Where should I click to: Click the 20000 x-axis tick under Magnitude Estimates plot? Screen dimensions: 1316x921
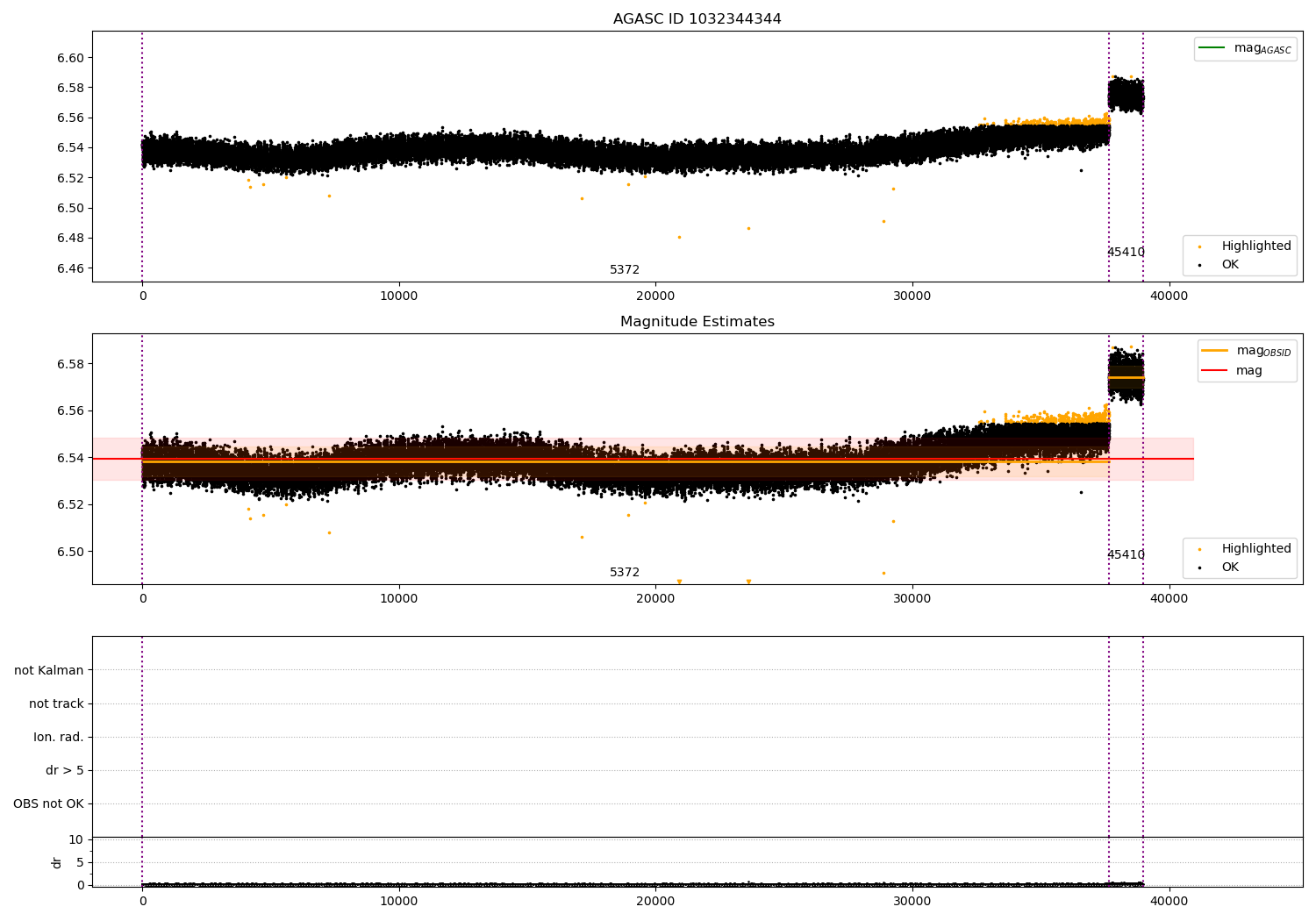(655, 599)
